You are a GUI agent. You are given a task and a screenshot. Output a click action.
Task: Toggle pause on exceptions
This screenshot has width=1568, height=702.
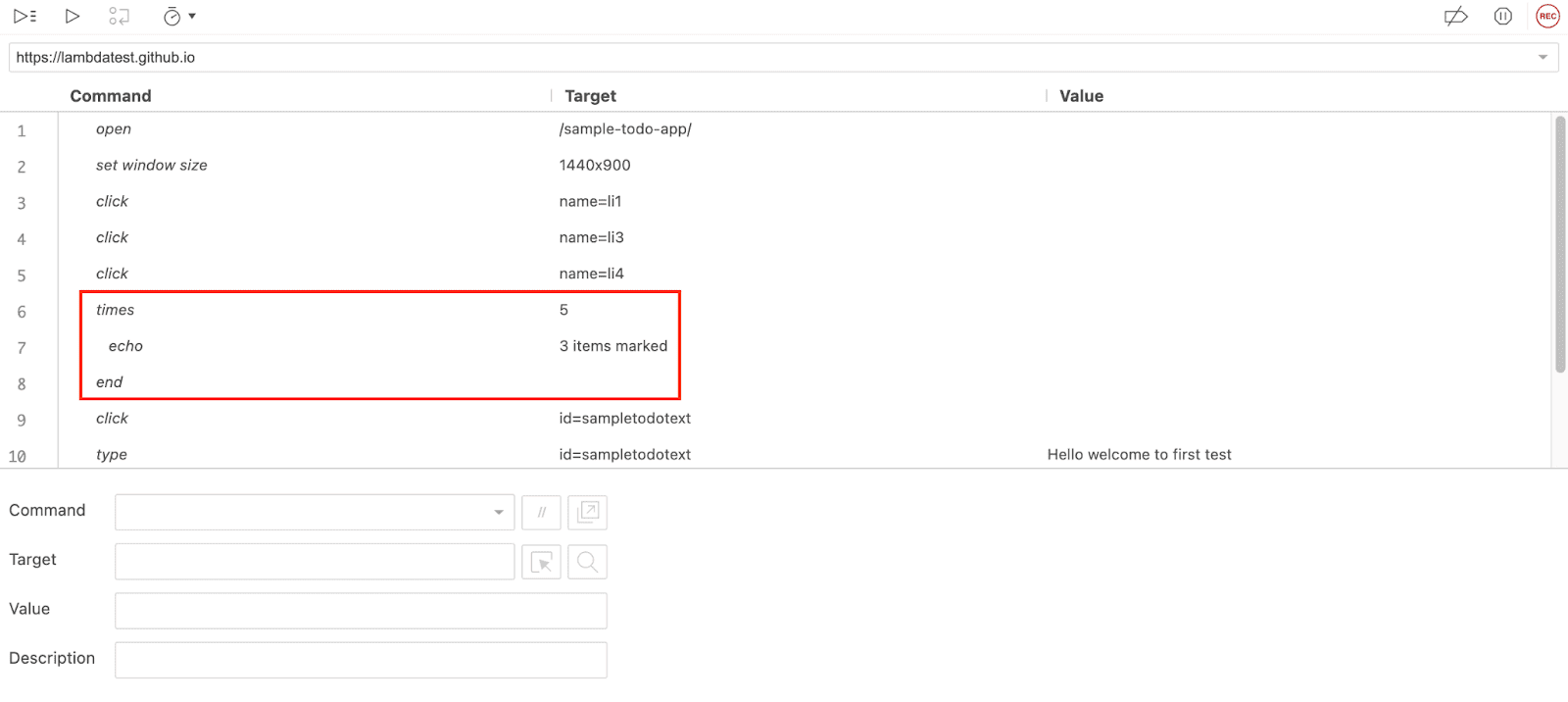(1502, 16)
